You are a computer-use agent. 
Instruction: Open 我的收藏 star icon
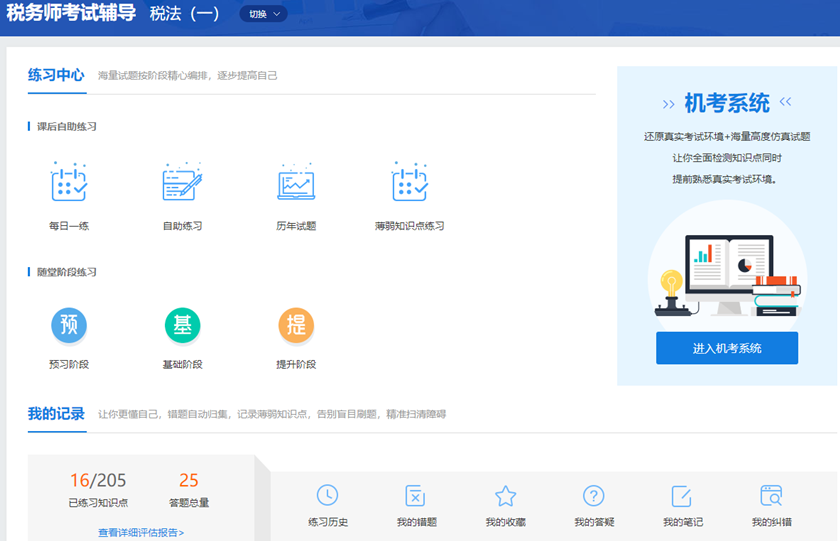pyautogui.click(x=505, y=496)
